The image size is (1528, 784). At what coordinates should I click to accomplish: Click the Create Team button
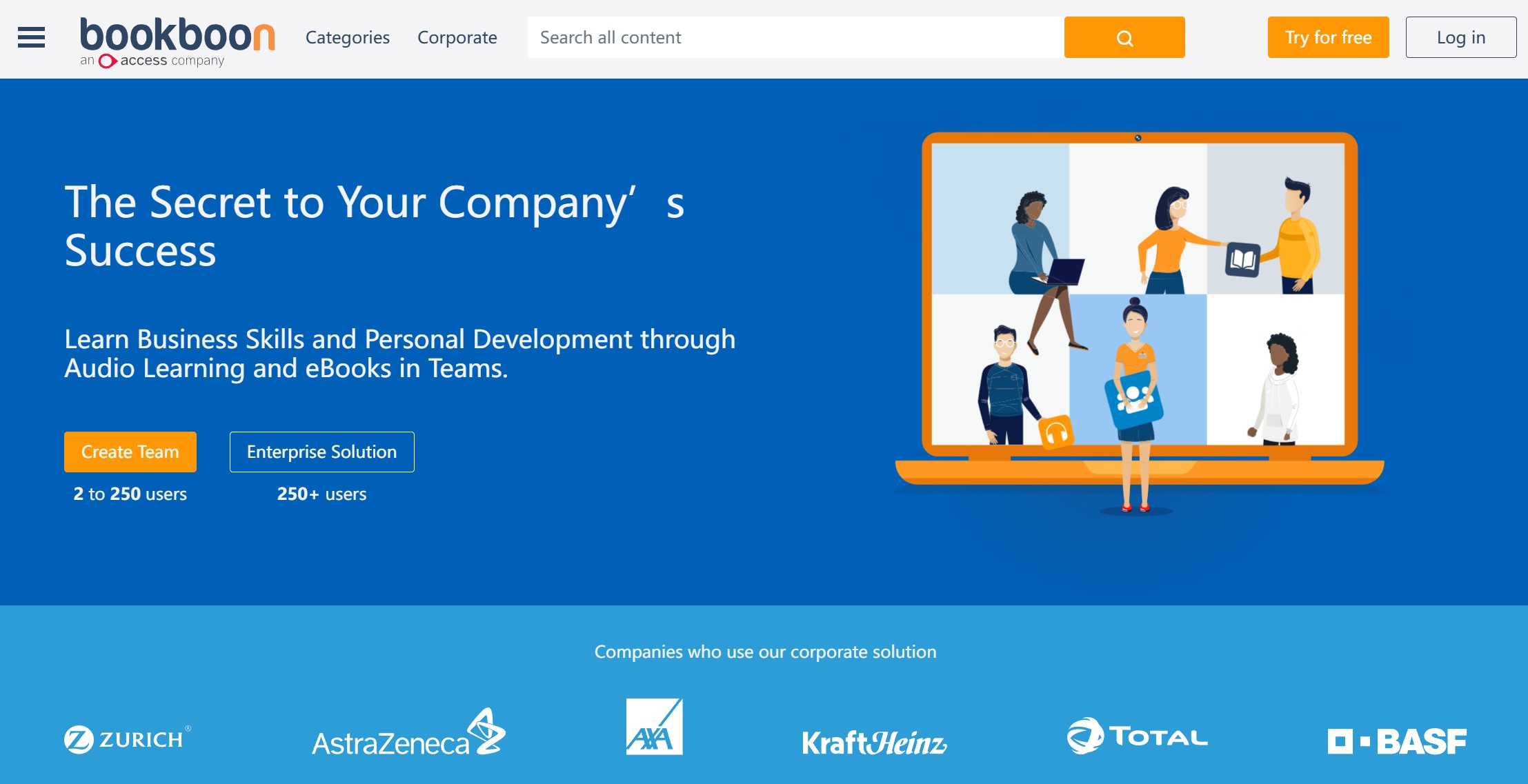coord(130,452)
